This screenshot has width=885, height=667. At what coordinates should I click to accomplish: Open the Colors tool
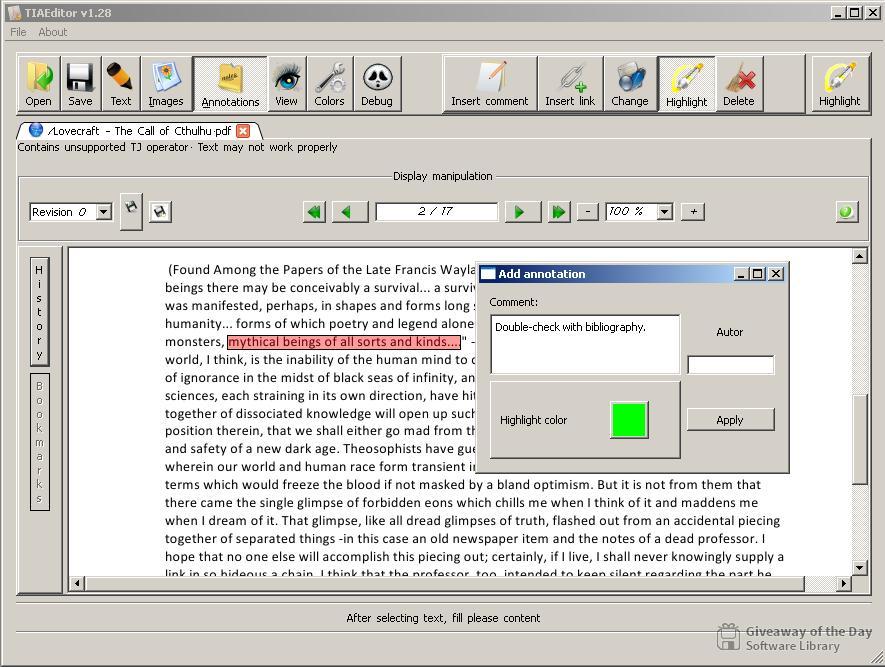pos(330,84)
